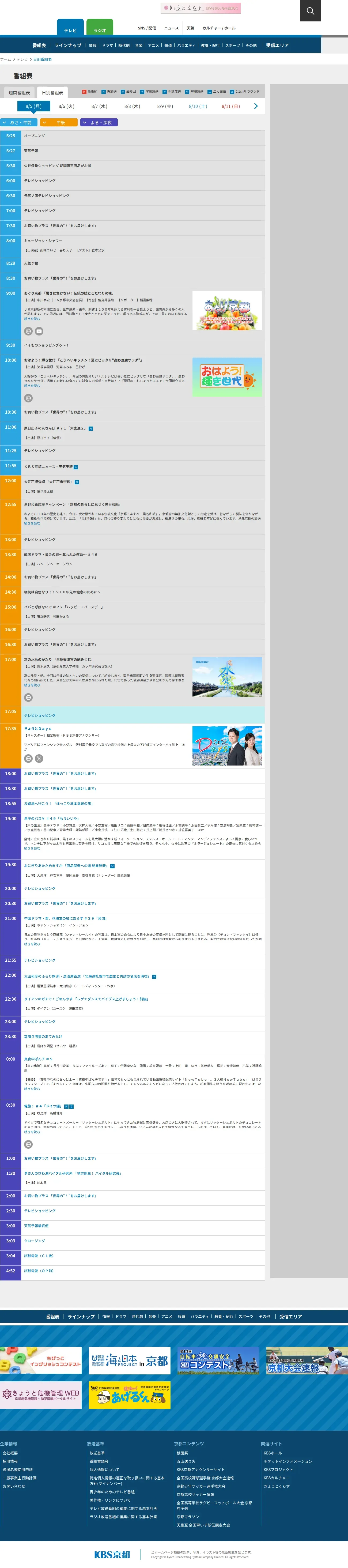Open the search magnifier icon
The image size is (348, 1568).
[x=310, y=10]
